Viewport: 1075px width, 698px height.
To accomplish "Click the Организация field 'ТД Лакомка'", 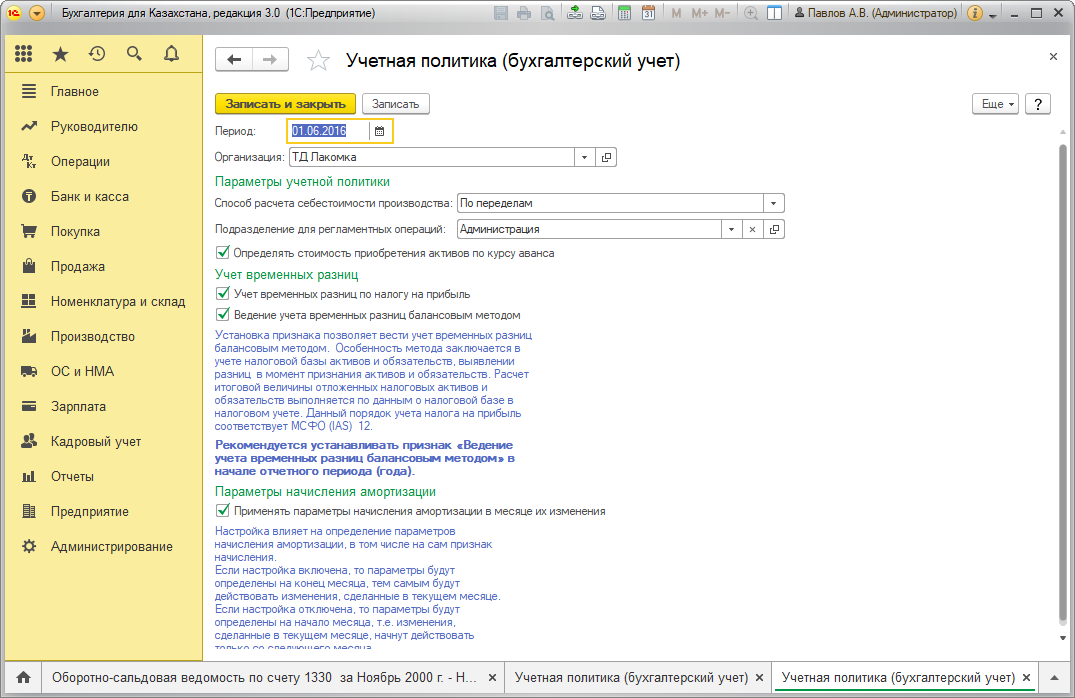I will click(432, 157).
